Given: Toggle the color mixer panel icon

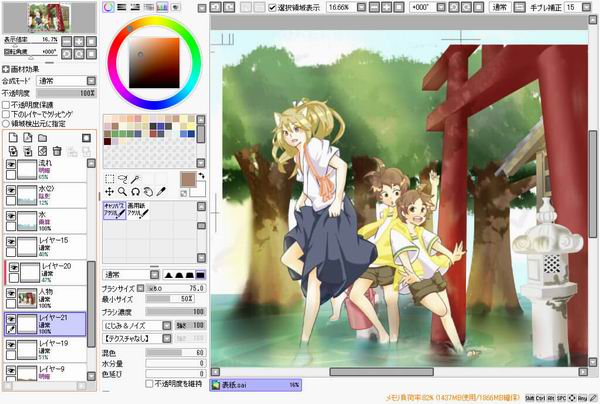Looking at the screenshot, I should pyautogui.click(x=148, y=7).
